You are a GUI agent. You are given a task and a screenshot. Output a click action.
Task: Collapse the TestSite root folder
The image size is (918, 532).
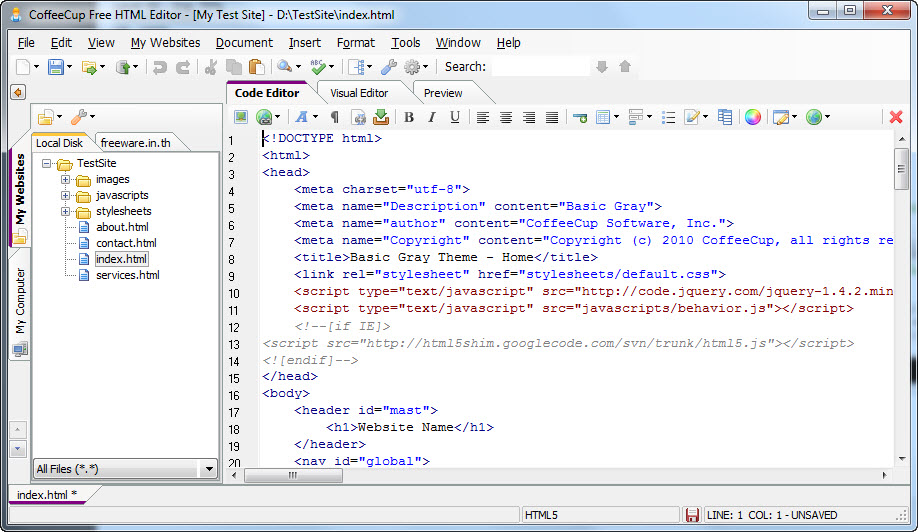[47, 164]
